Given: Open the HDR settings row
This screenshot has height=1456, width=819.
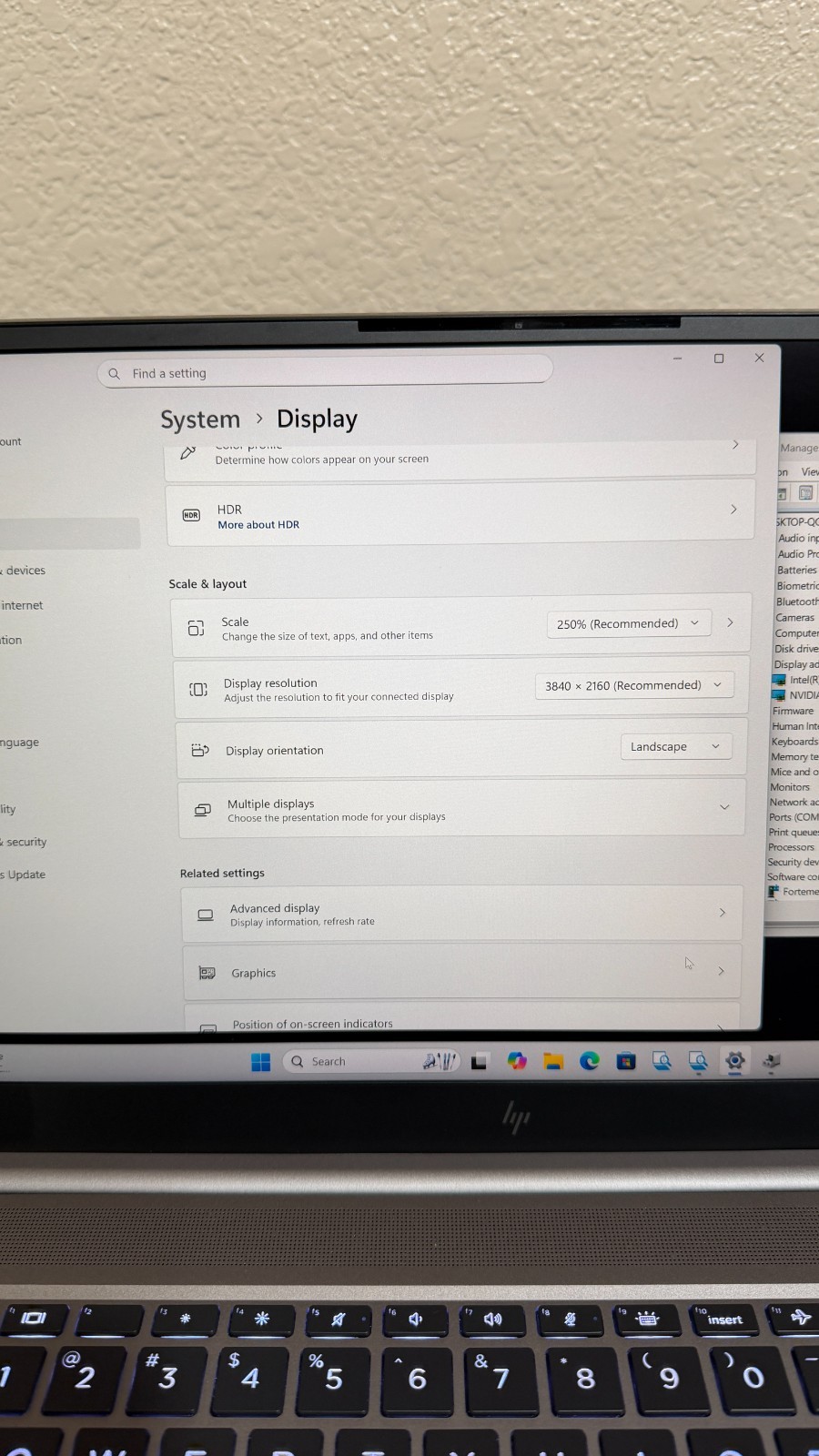Looking at the screenshot, I should coord(460,514).
